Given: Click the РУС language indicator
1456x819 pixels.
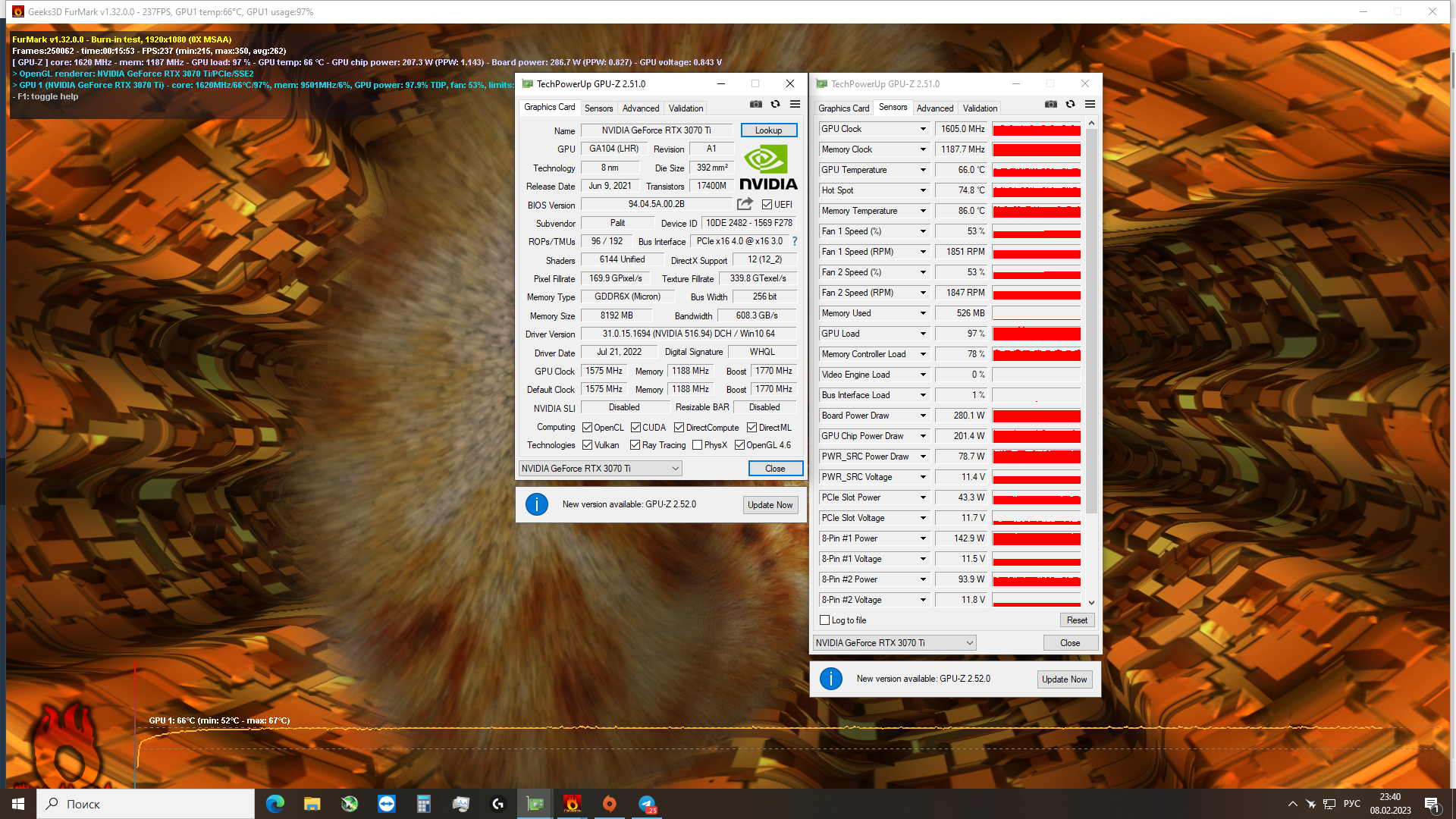Looking at the screenshot, I should pyautogui.click(x=1352, y=804).
